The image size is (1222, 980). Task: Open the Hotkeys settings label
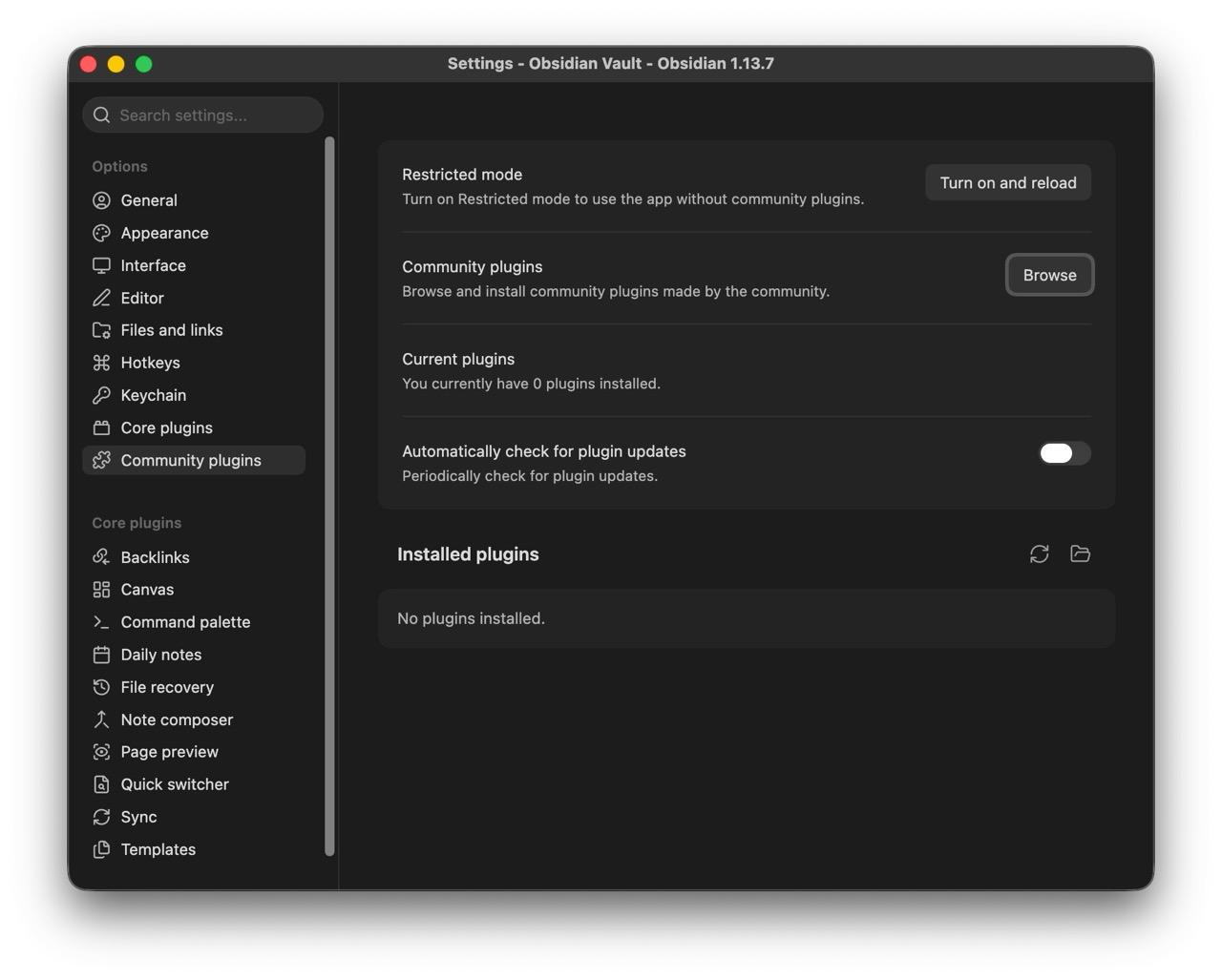(x=150, y=363)
